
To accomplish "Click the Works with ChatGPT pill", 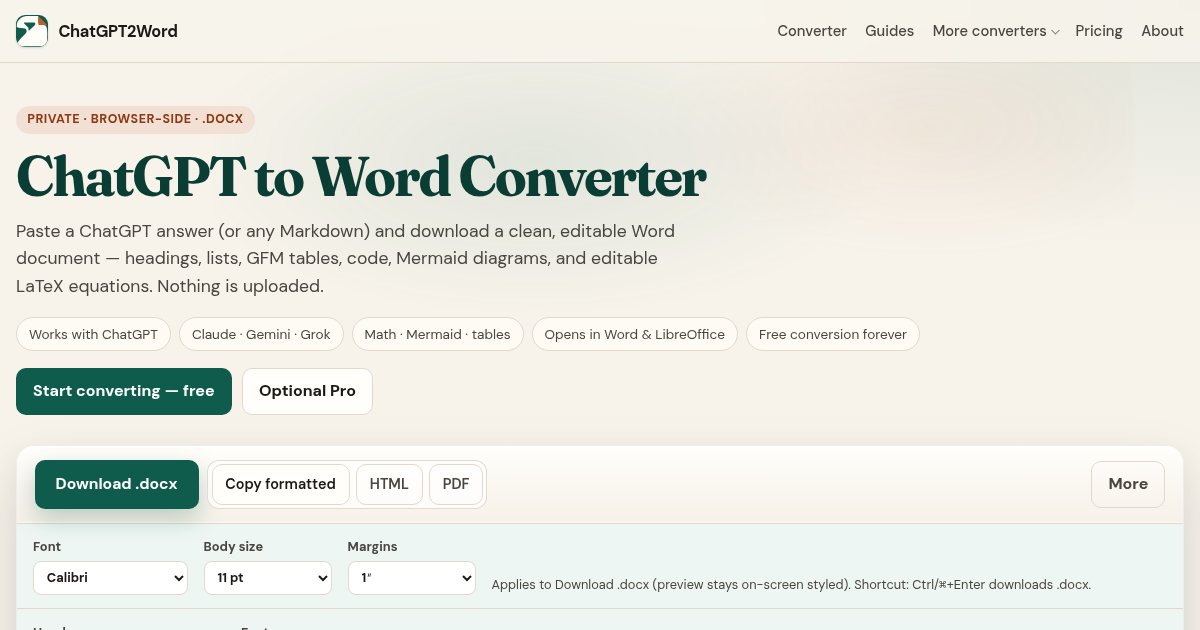I will click(x=94, y=334).
